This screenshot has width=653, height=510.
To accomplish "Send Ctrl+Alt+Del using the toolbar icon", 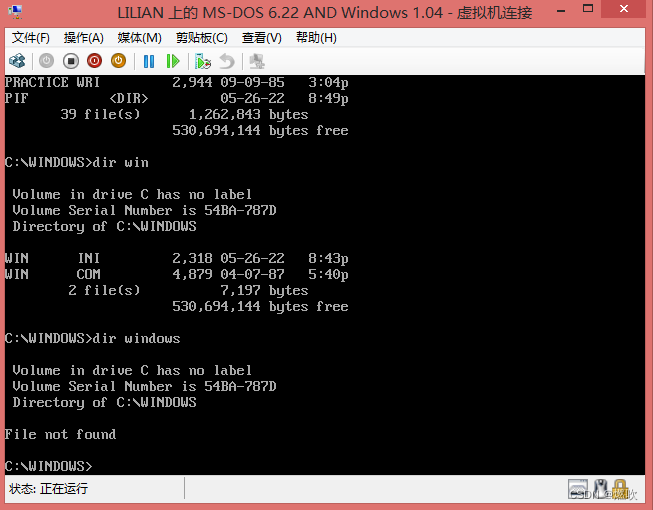I will click(17, 61).
